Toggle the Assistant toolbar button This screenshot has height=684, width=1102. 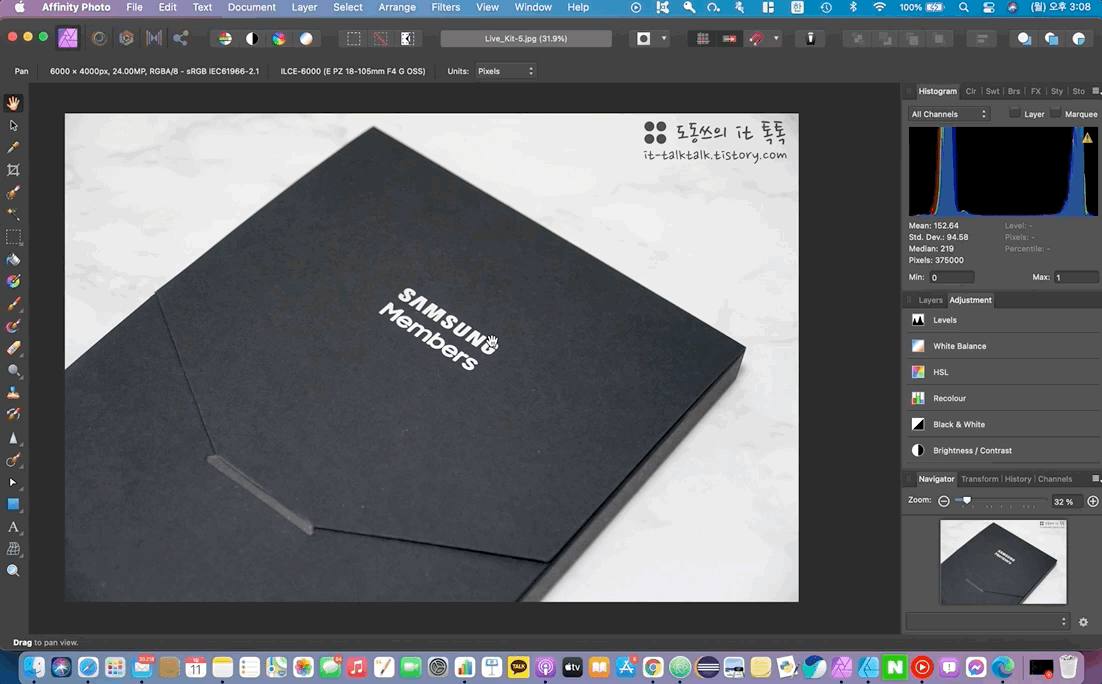[810, 39]
